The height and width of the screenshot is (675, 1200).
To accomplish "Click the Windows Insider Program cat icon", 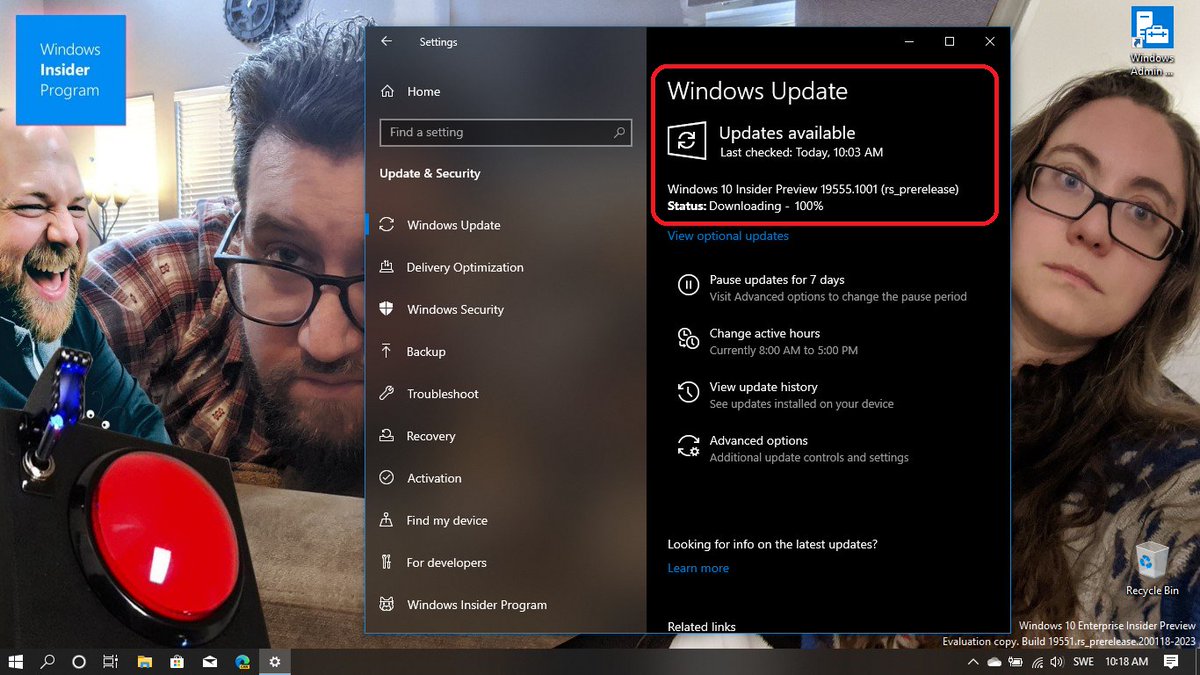I will pos(387,605).
